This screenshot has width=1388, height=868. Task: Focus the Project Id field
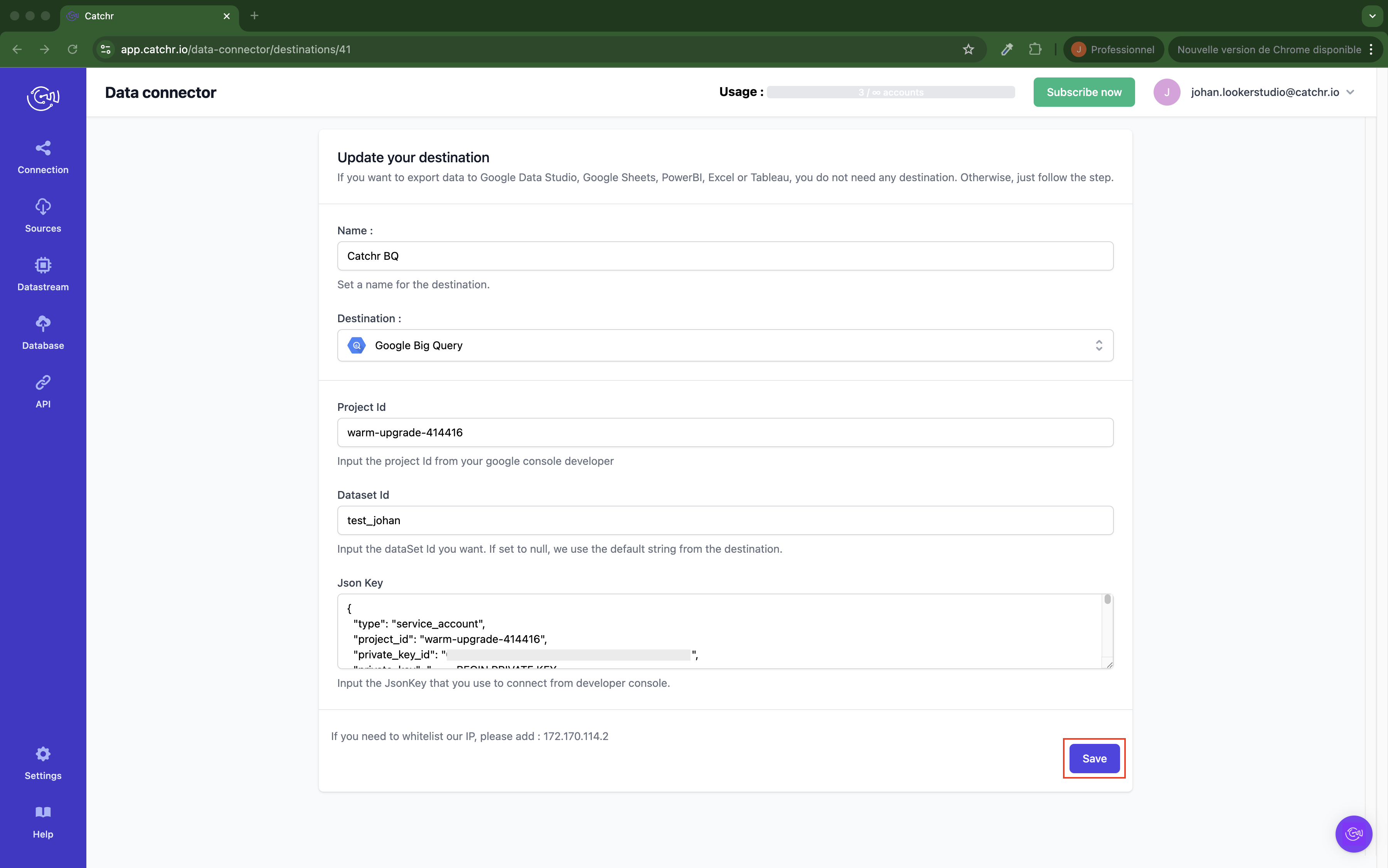coord(725,432)
